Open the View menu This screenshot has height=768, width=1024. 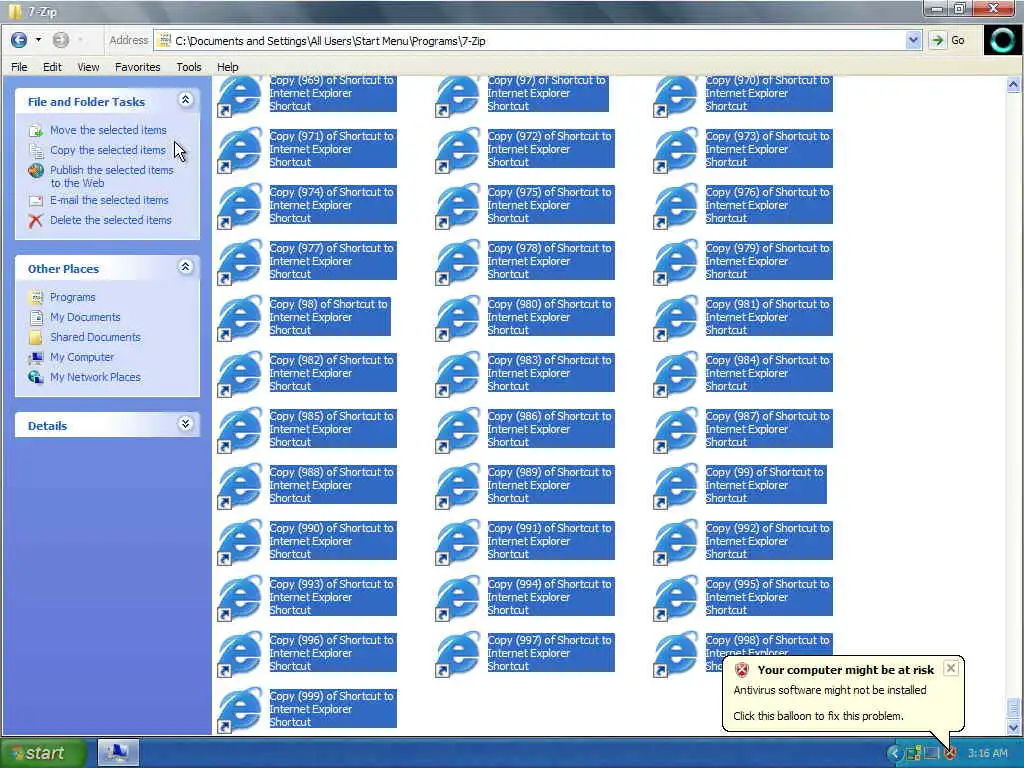click(88, 67)
